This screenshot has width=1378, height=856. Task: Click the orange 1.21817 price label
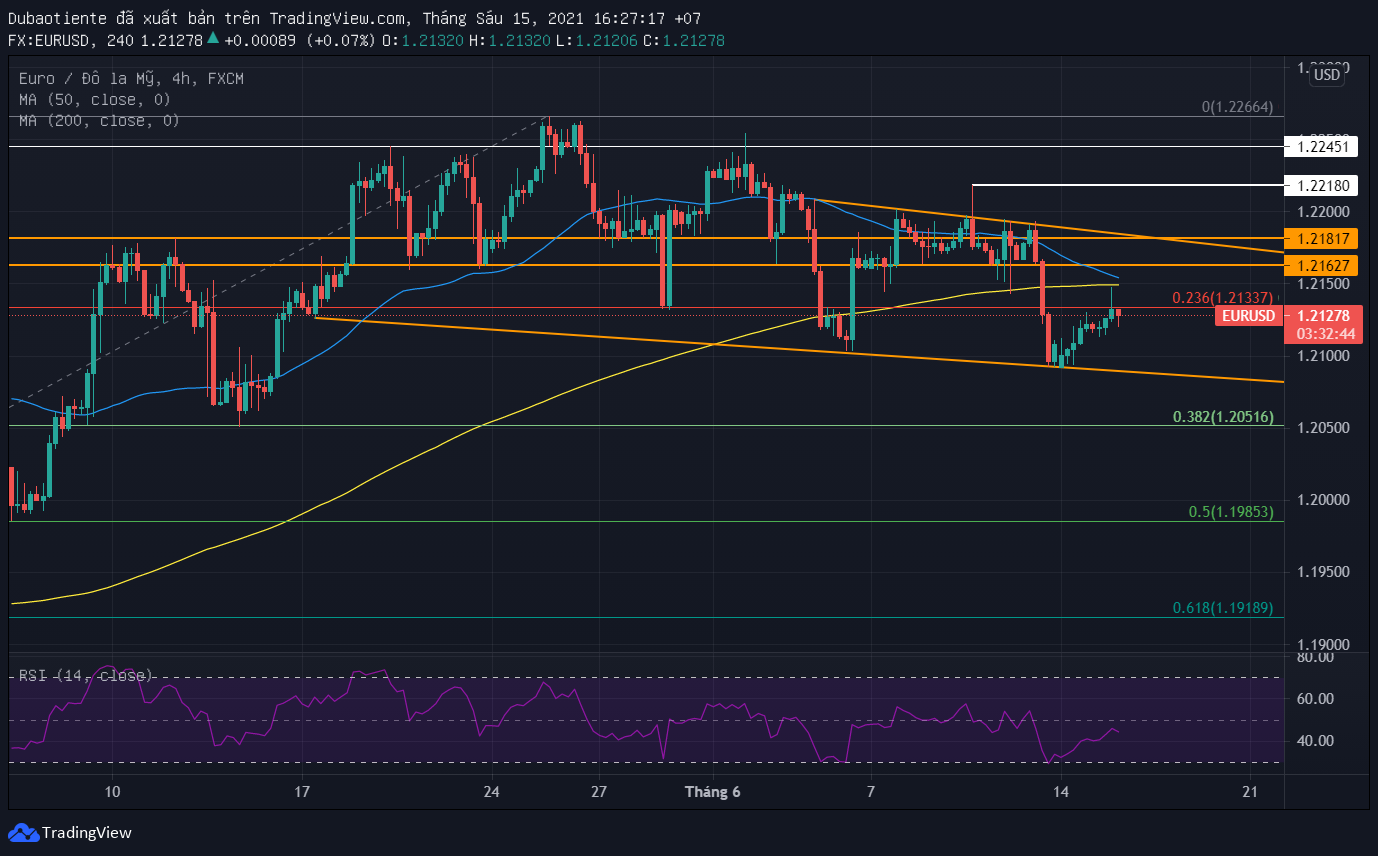1323,238
